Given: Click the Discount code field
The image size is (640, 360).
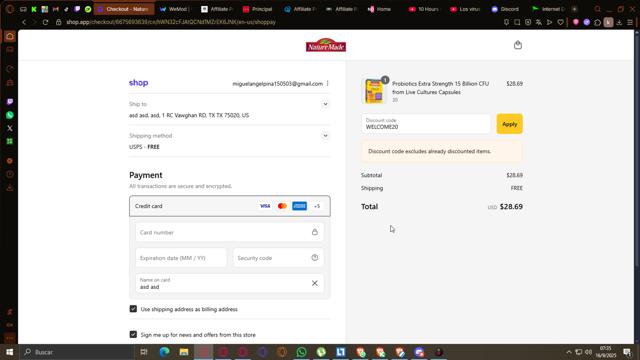Looking at the screenshot, I should coord(426,124).
